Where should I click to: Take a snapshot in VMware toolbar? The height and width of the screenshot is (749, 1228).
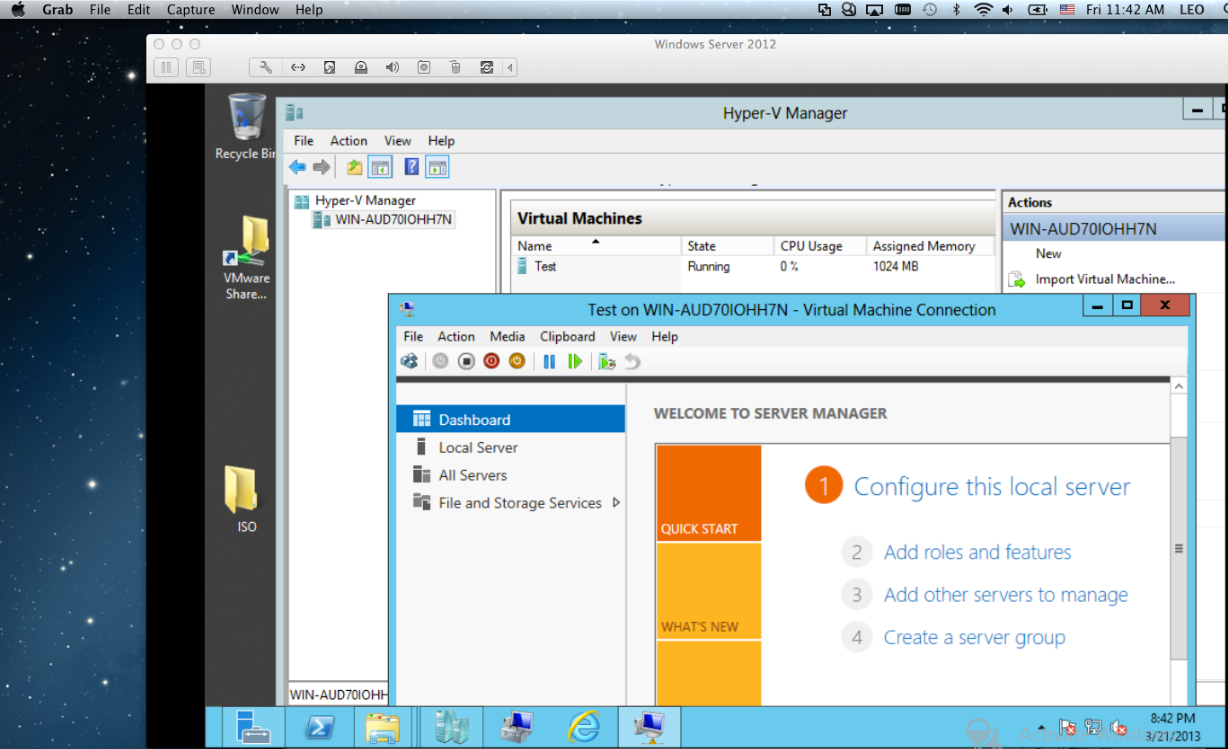pyautogui.click(x=199, y=68)
